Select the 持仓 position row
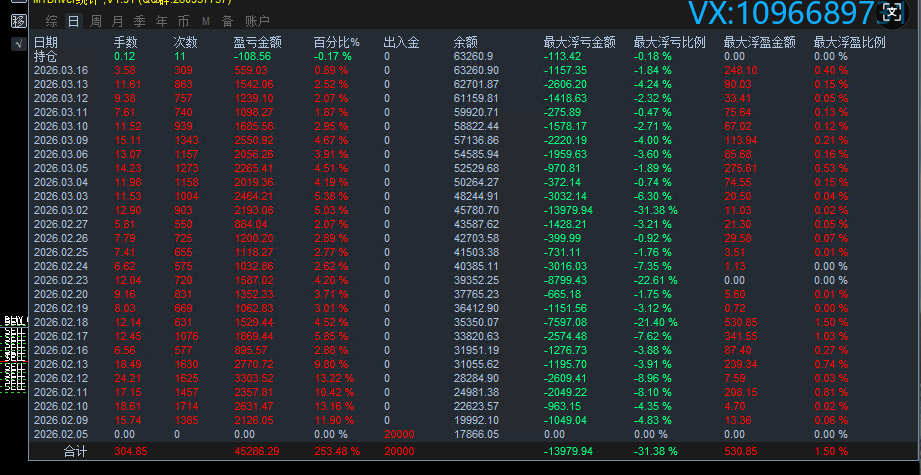The image size is (921, 475). click(46, 56)
